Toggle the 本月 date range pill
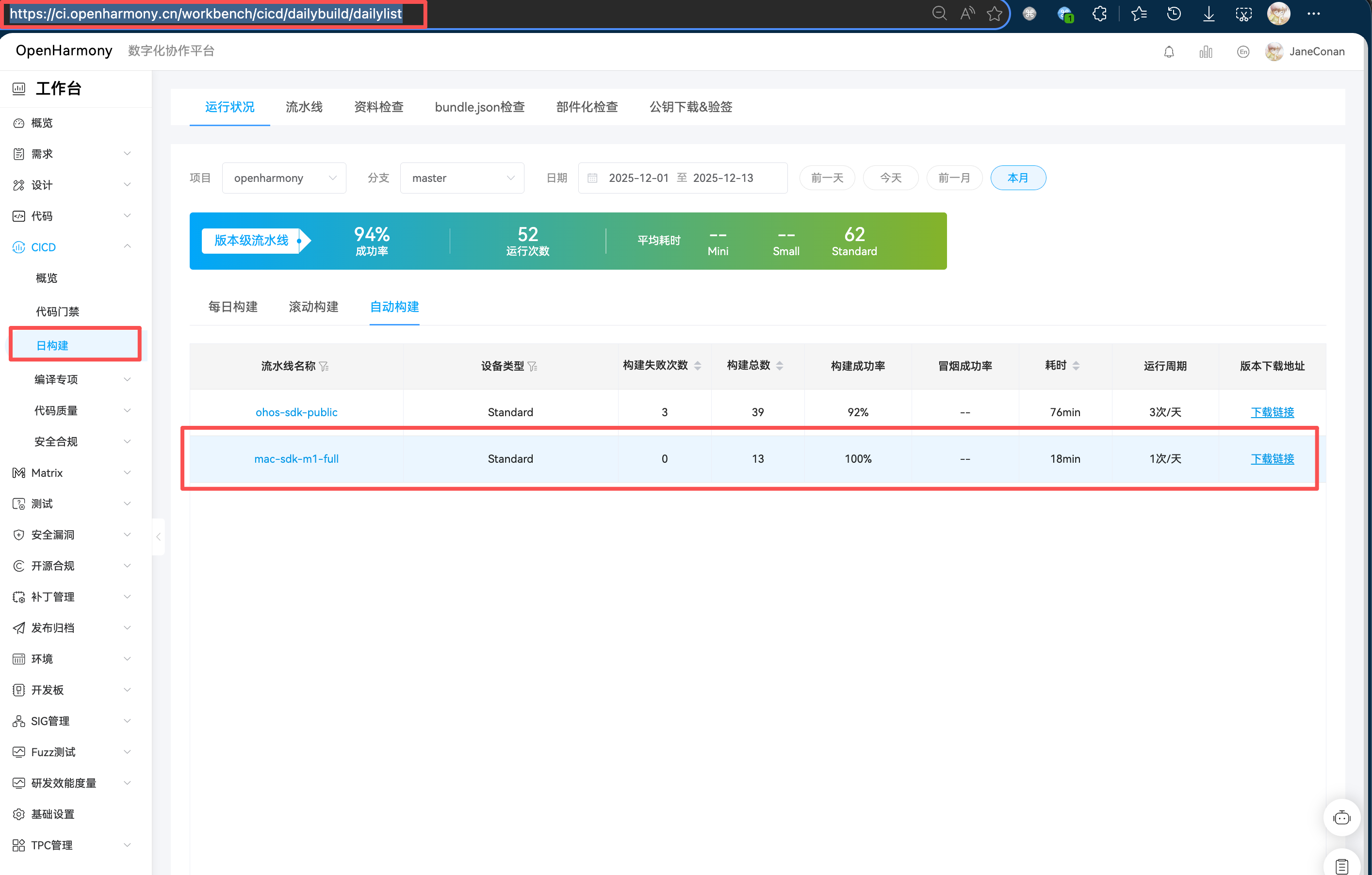Viewport: 1372px width, 875px height. click(1018, 178)
